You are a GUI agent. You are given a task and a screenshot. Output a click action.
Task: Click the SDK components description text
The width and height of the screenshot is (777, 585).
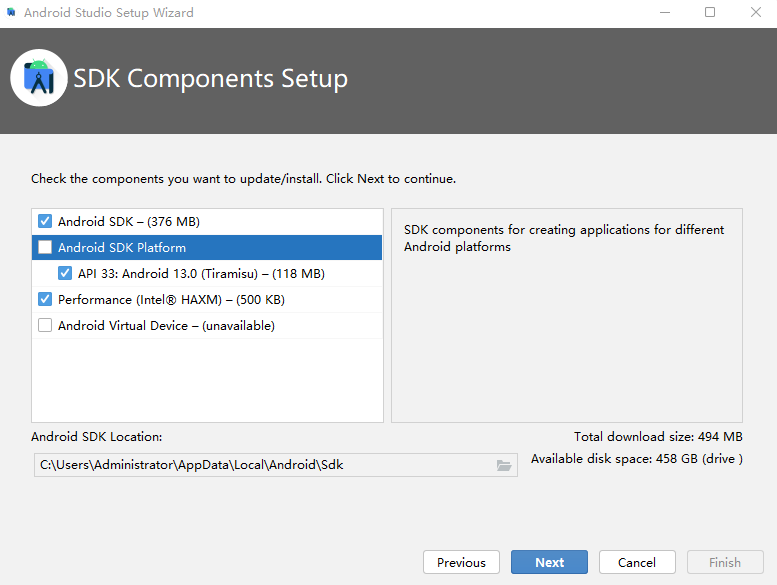pyautogui.click(x=564, y=238)
